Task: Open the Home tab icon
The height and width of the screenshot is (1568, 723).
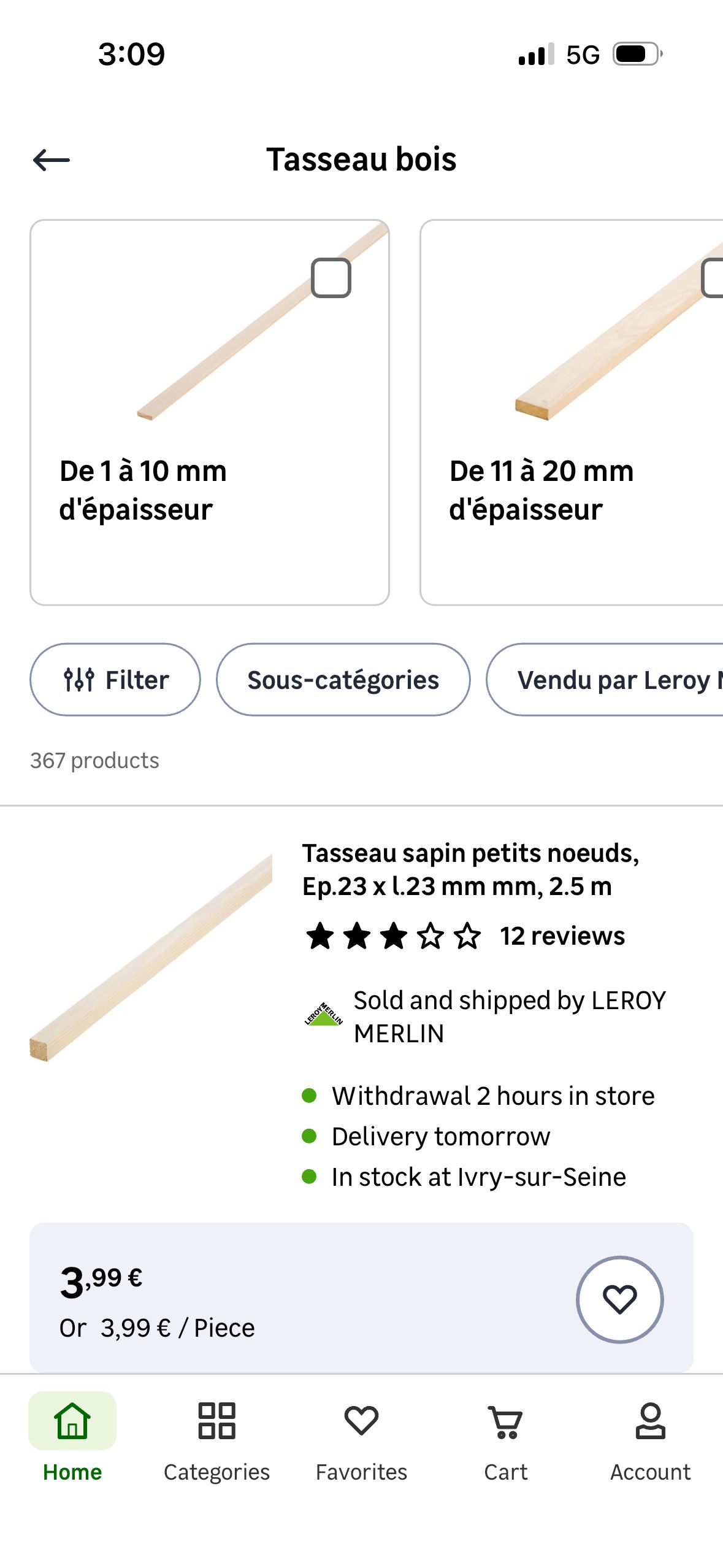Action: tap(72, 1421)
